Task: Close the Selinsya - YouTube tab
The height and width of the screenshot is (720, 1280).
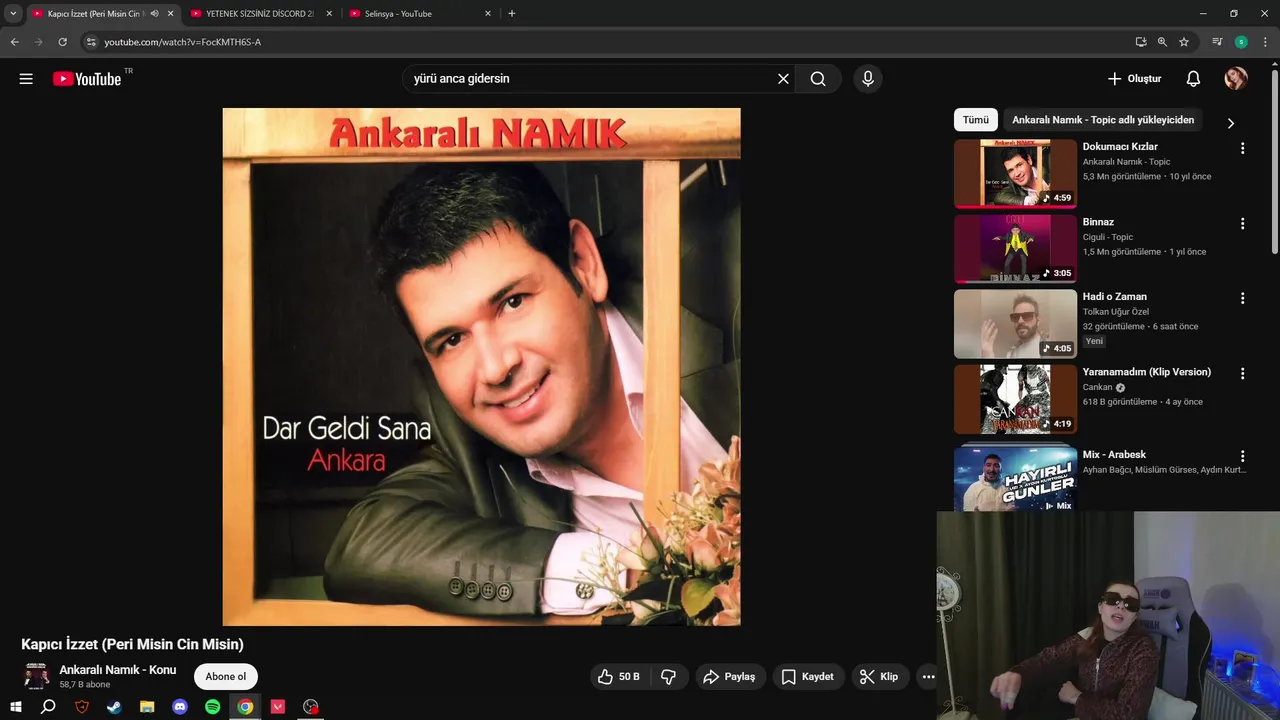Action: 488,14
